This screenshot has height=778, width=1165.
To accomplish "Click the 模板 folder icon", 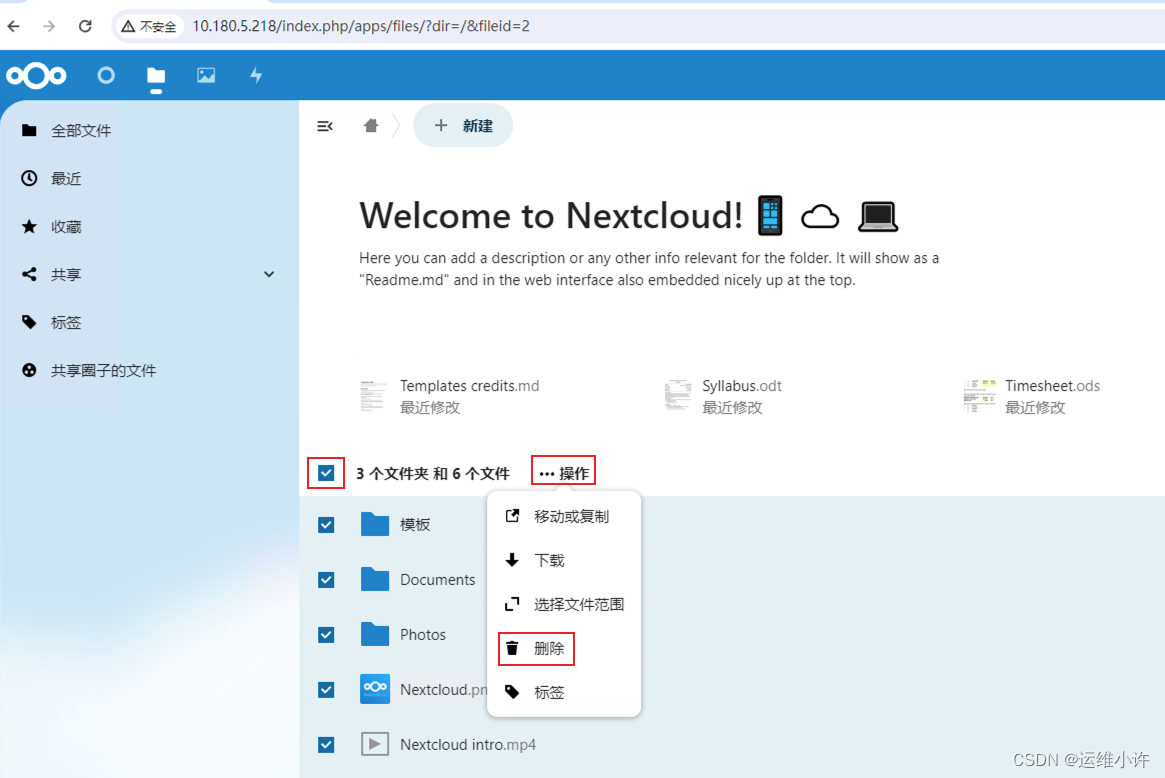I will (375, 525).
